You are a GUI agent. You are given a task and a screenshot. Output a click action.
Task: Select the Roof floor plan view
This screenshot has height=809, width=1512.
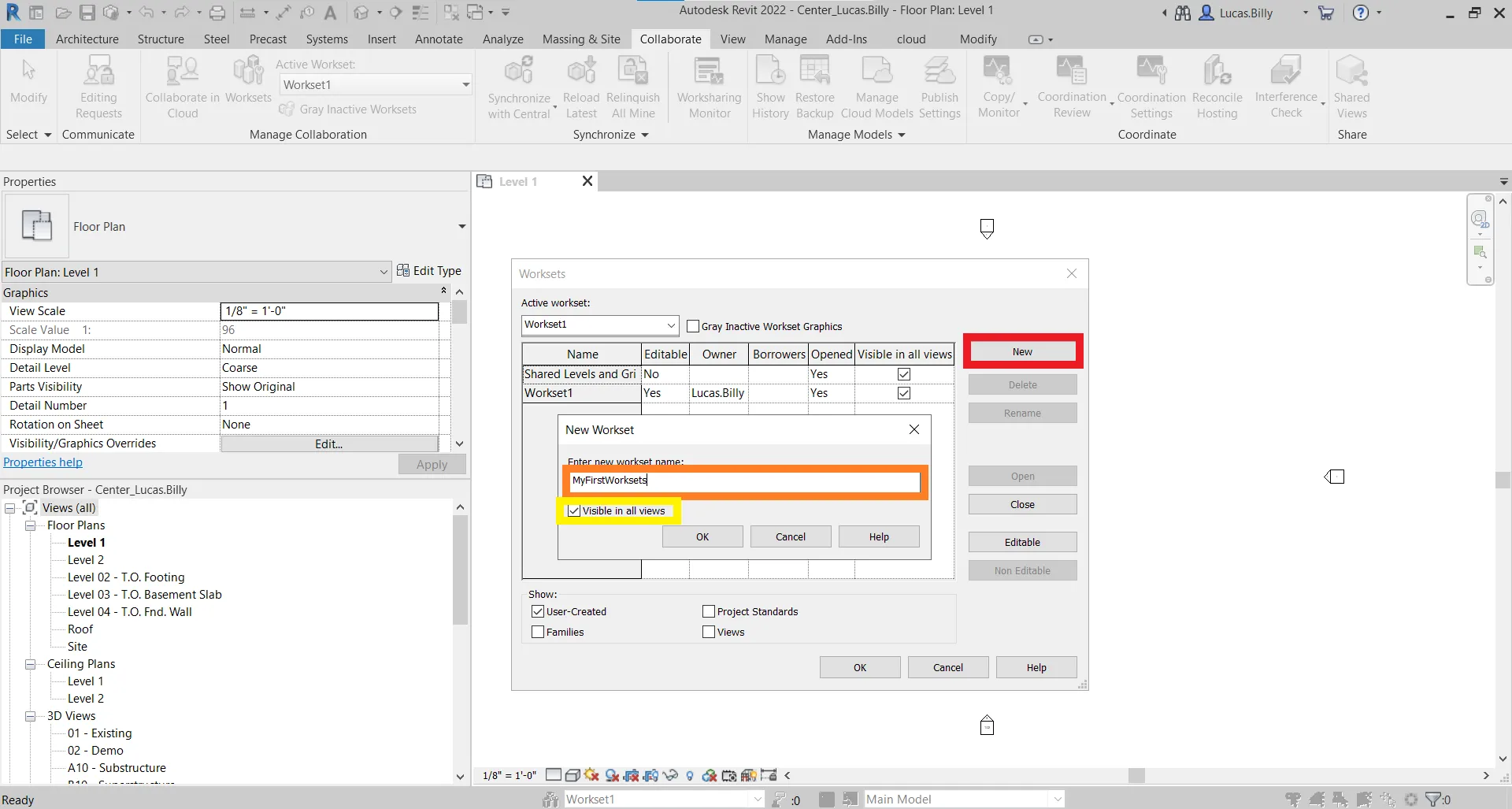[x=80, y=629]
